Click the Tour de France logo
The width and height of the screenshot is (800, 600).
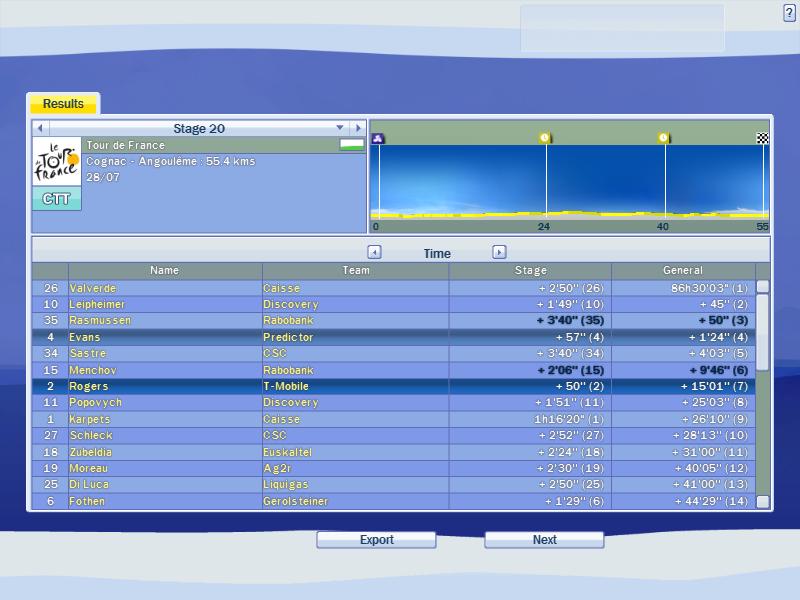(x=56, y=162)
